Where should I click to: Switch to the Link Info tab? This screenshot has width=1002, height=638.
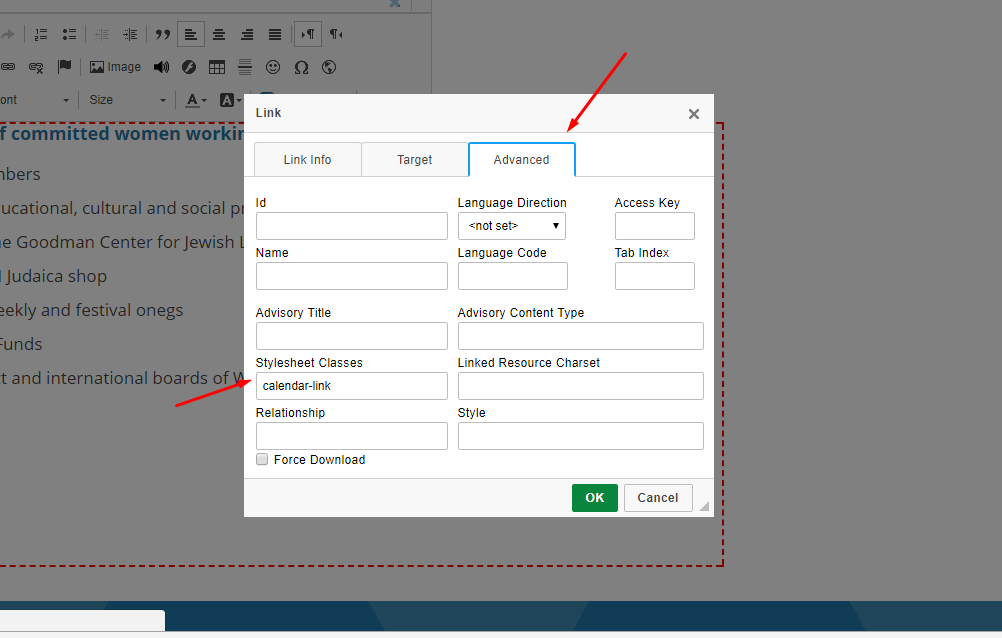click(307, 160)
